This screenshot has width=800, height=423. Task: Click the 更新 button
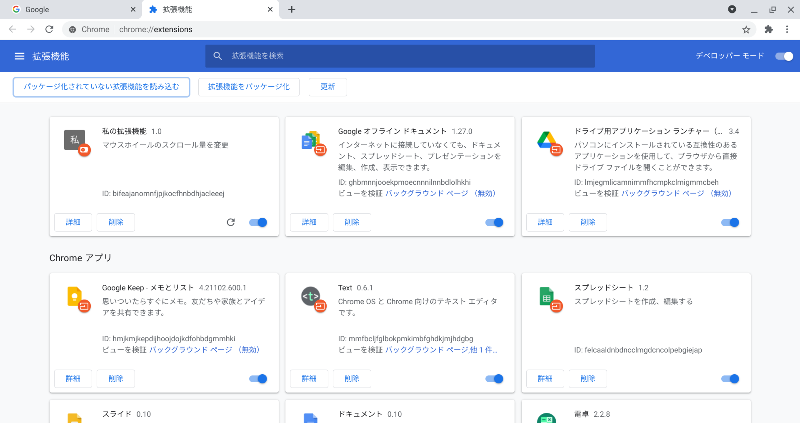point(328,87)
